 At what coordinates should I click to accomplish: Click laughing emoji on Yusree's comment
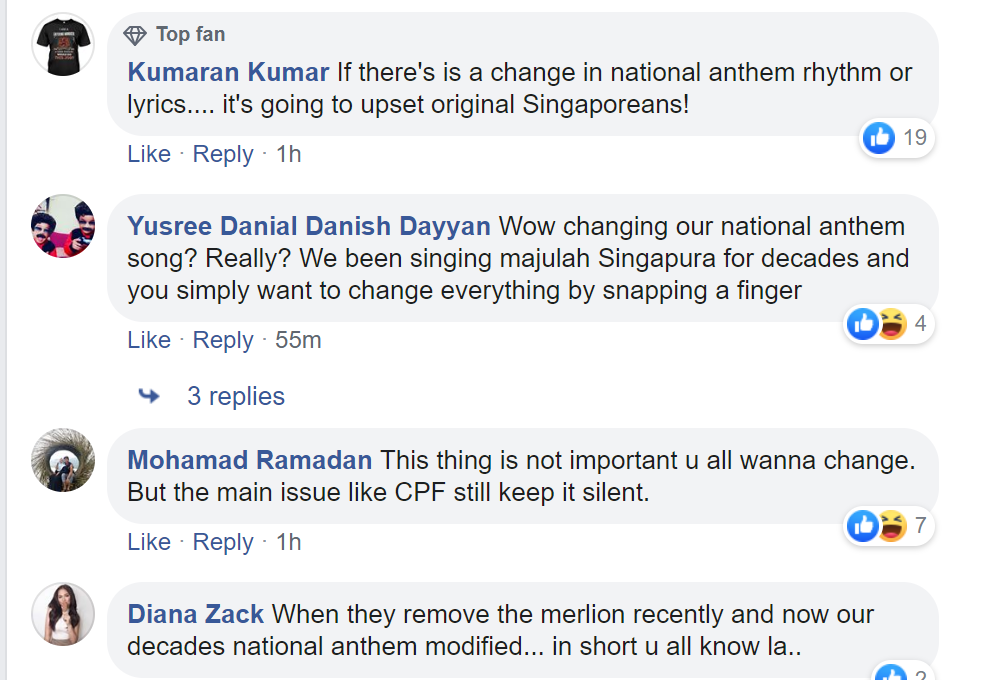point(892,324)
